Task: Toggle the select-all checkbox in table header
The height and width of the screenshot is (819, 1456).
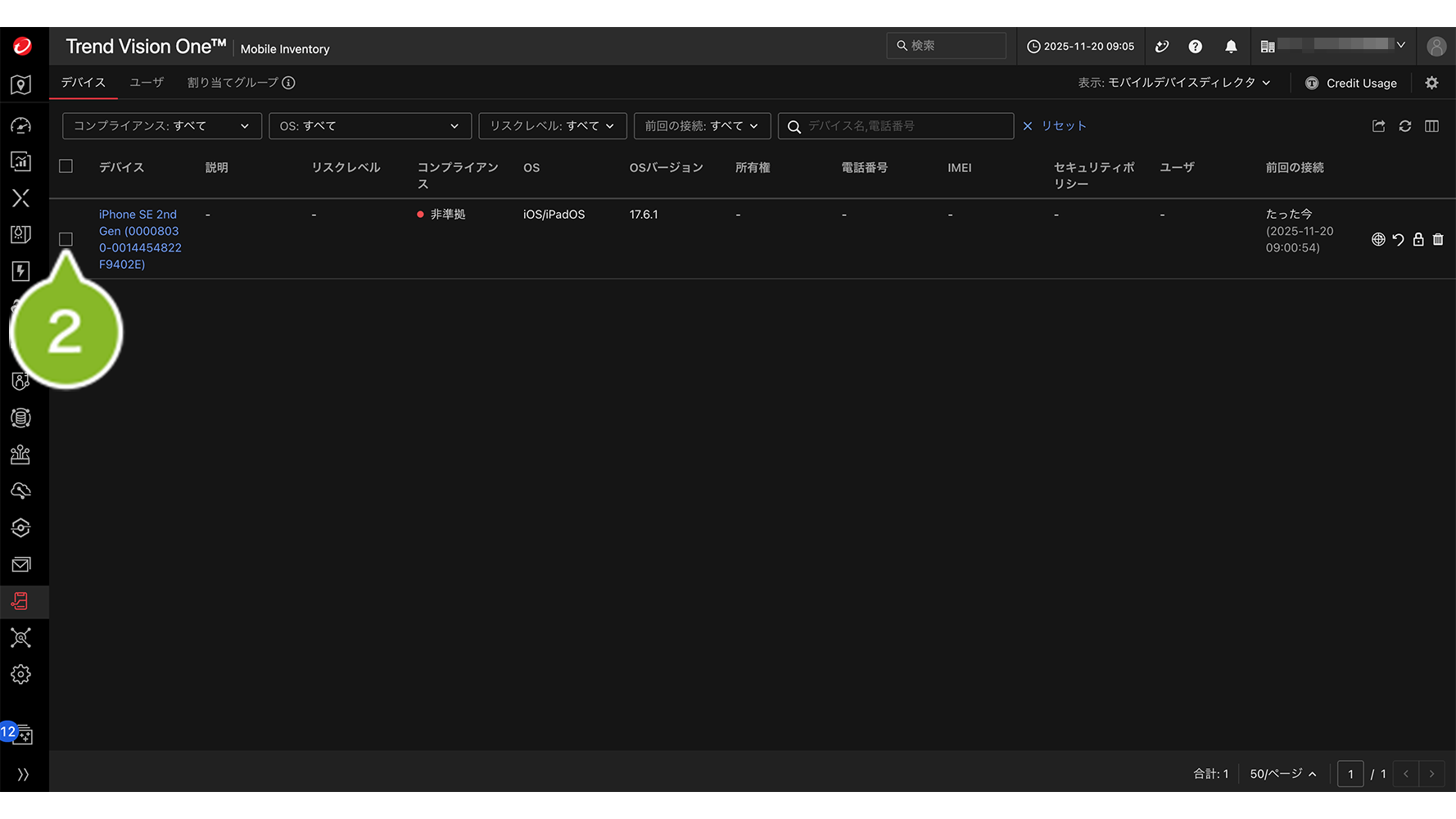Action: point(66,166)
